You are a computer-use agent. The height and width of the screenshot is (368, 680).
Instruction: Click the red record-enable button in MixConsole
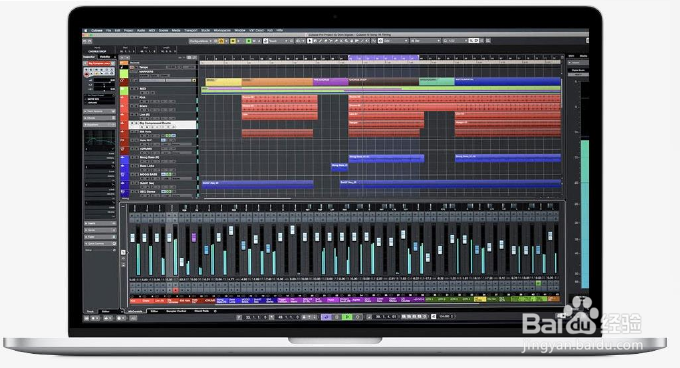pyautogui.click(x=176, y=290)
